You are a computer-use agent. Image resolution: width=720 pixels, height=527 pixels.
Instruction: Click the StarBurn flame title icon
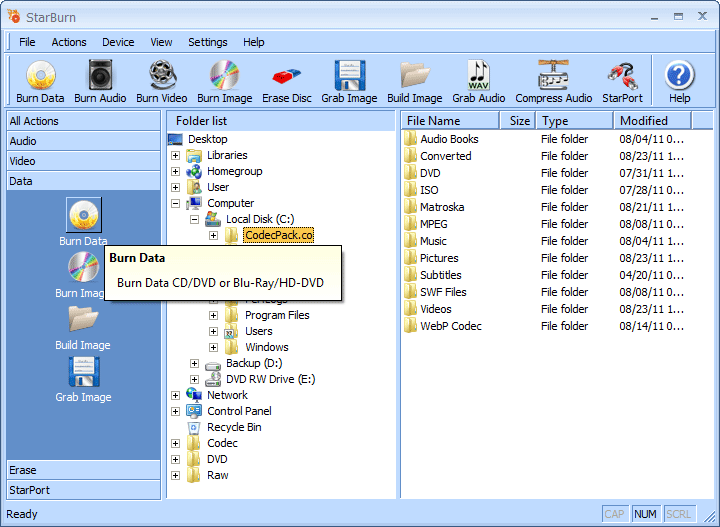pos(14,17)
